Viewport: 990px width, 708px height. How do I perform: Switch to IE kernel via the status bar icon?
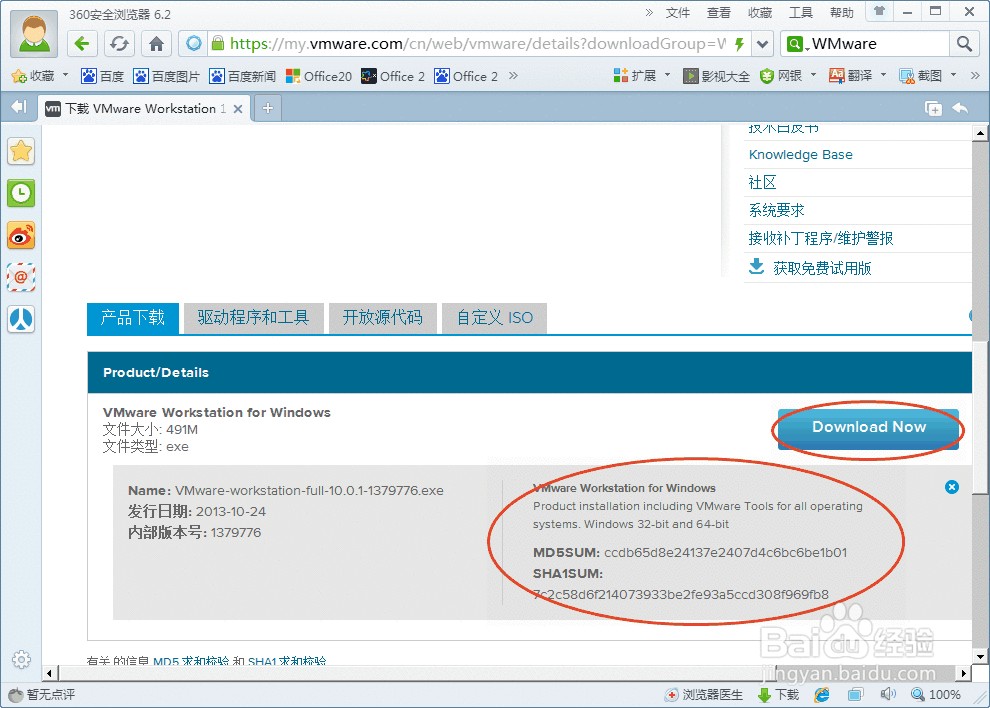[x=821, y=693]
